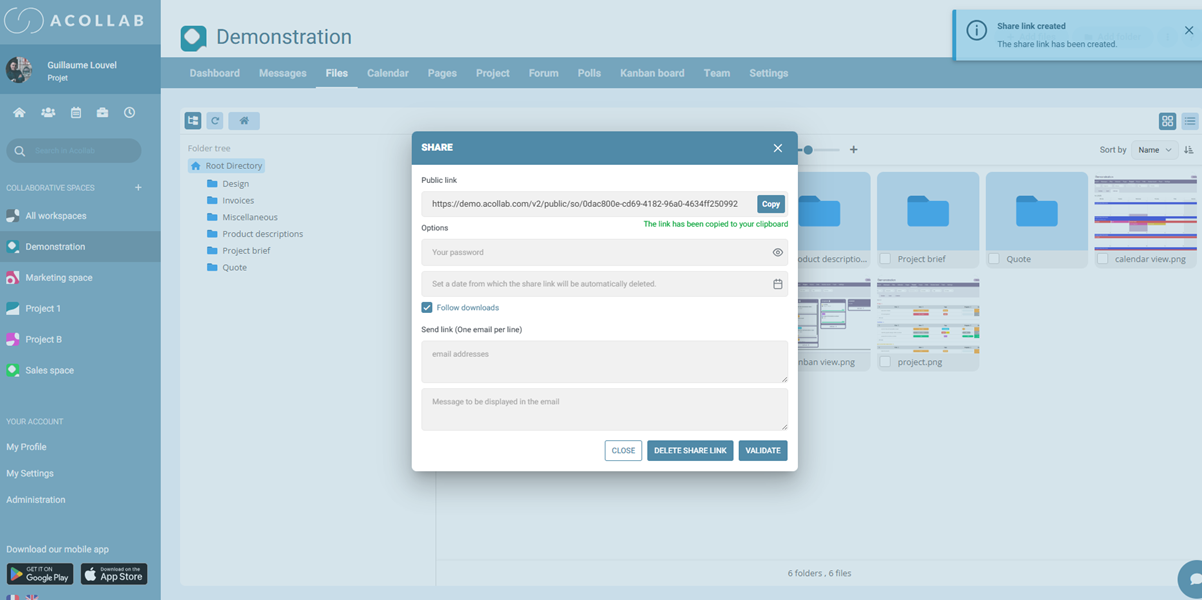Image resolution: width=1202 pixels, height=600 pixels.
Task: Select the Quote folder checkbox
Action: pyautogui.click(x=994, y=259)
